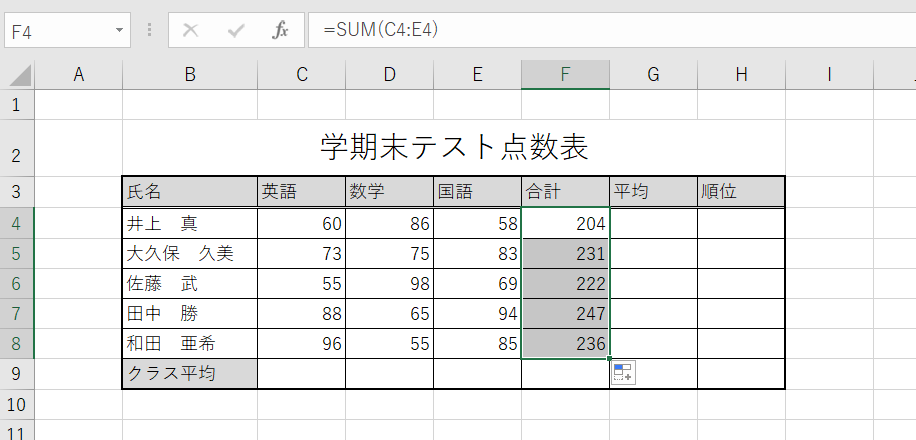Click the total cell showing 247
Image resolution: width=916 pixels, height=440 pixels.
click(565, 314)
